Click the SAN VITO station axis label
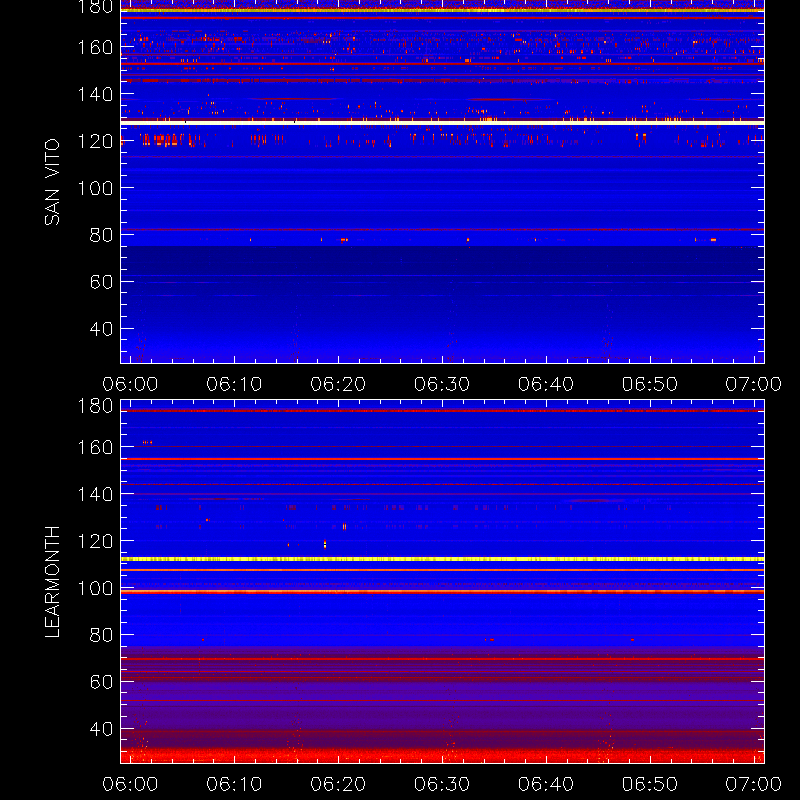The height and width of the screenshot is (800, 800). coord(52,182)
